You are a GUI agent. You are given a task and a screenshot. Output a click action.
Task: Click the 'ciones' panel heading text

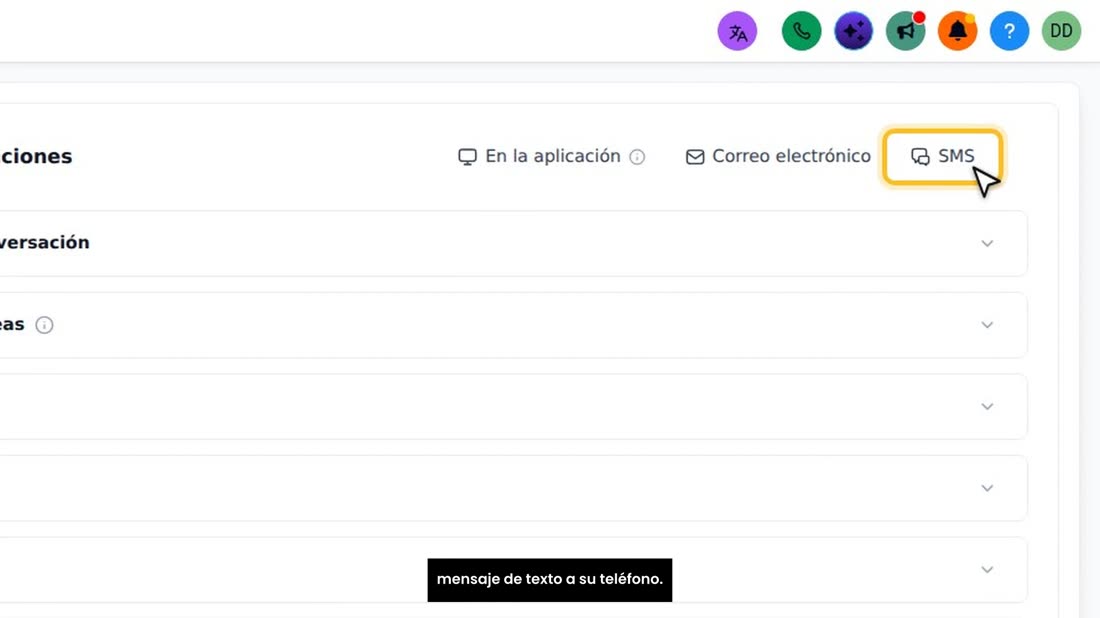pyautogui.click(x=36, y=156)
